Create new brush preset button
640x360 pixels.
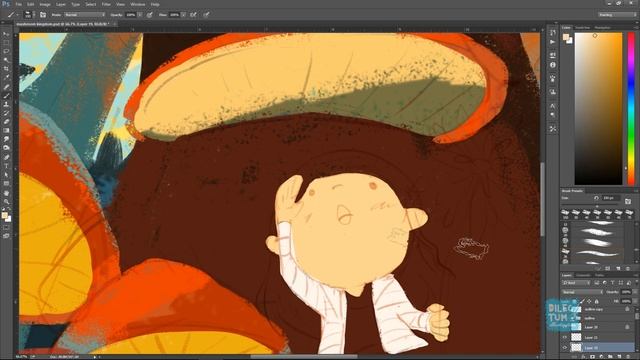point(619,269)
